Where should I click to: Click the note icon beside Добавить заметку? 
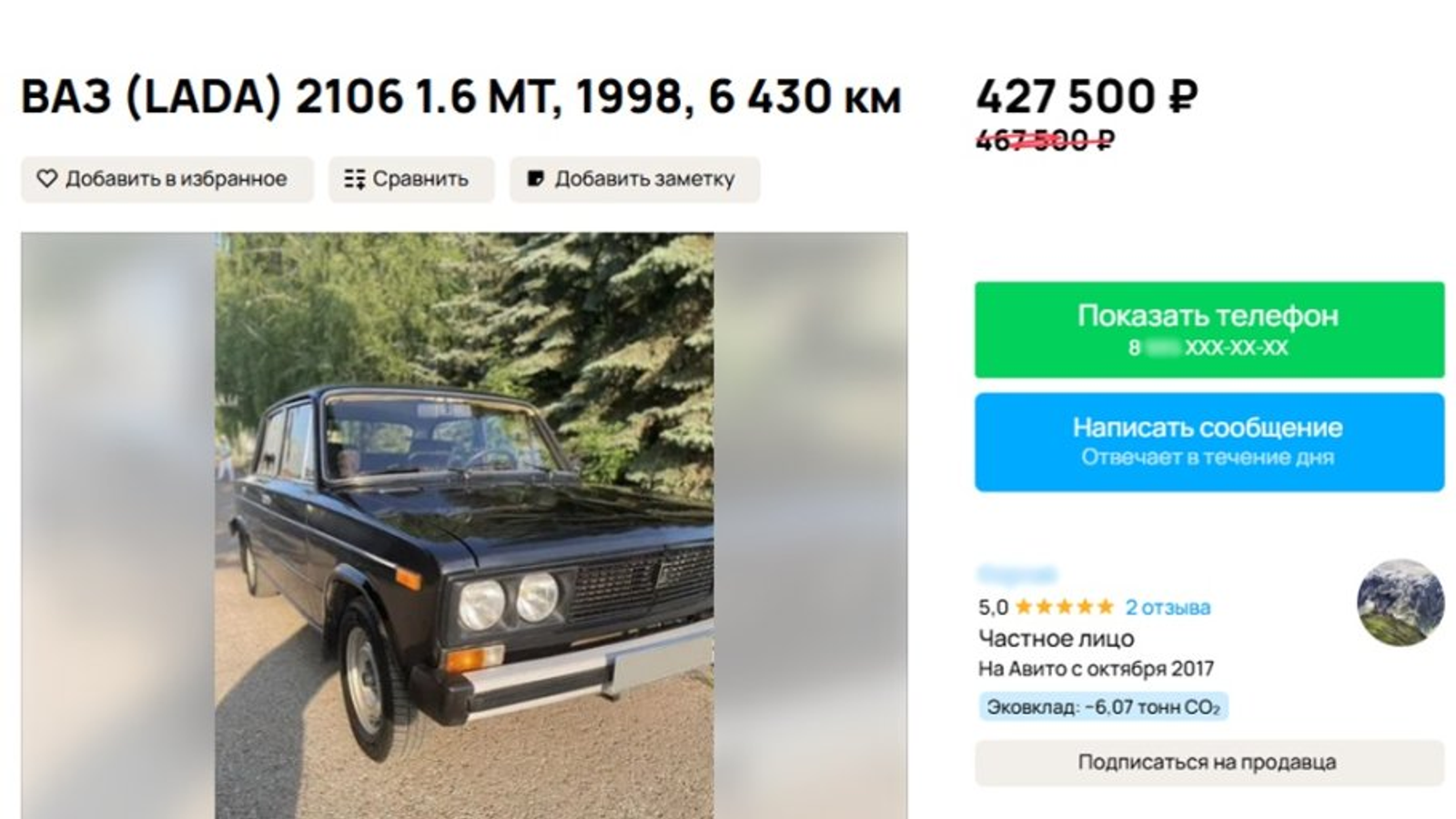(536, 179)
